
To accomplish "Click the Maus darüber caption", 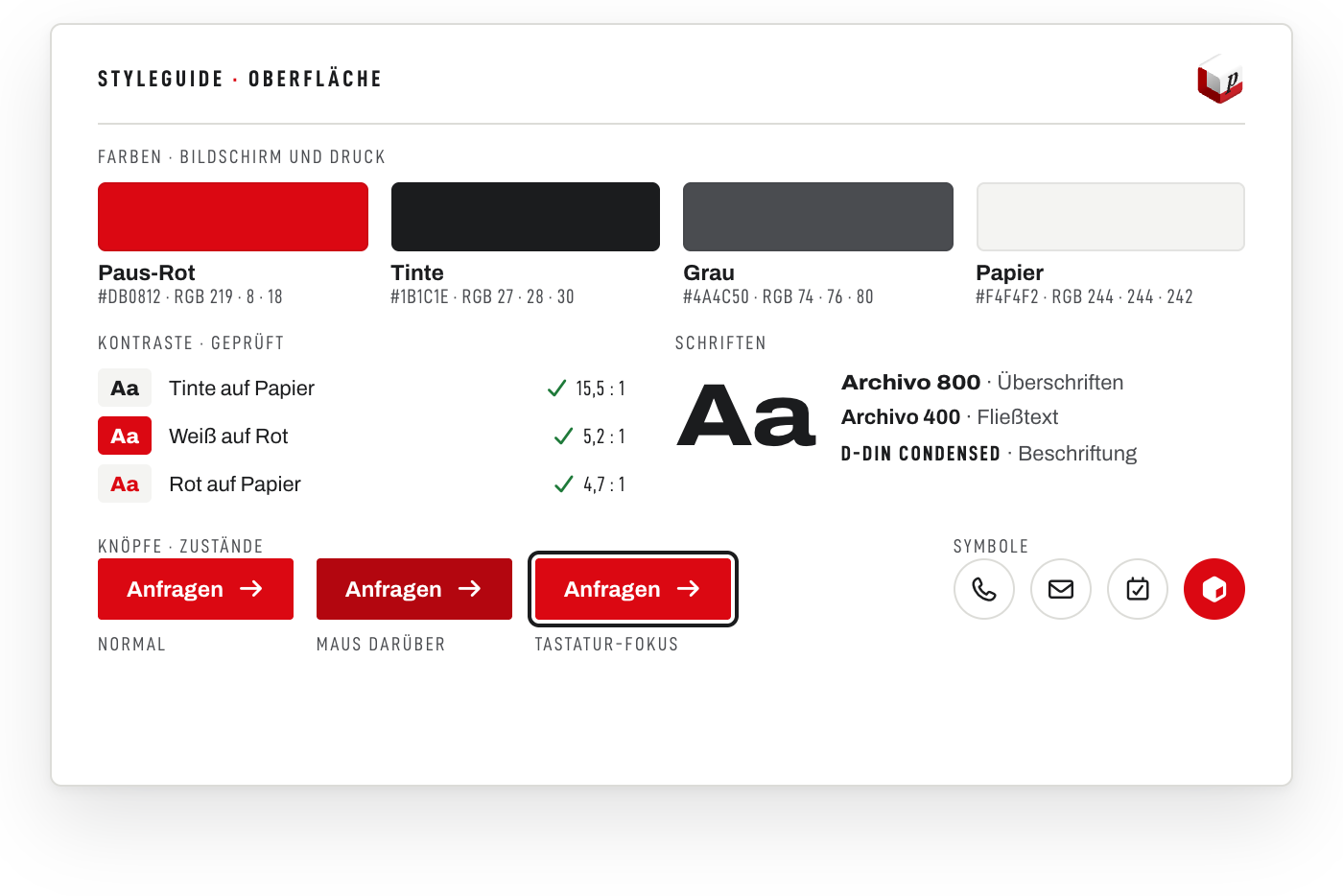I will (x=381, y=645).
